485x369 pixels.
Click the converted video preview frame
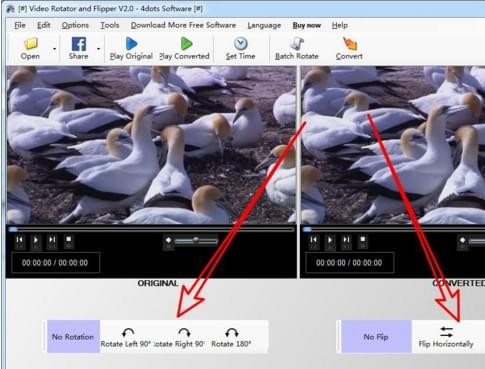(393, 145)
